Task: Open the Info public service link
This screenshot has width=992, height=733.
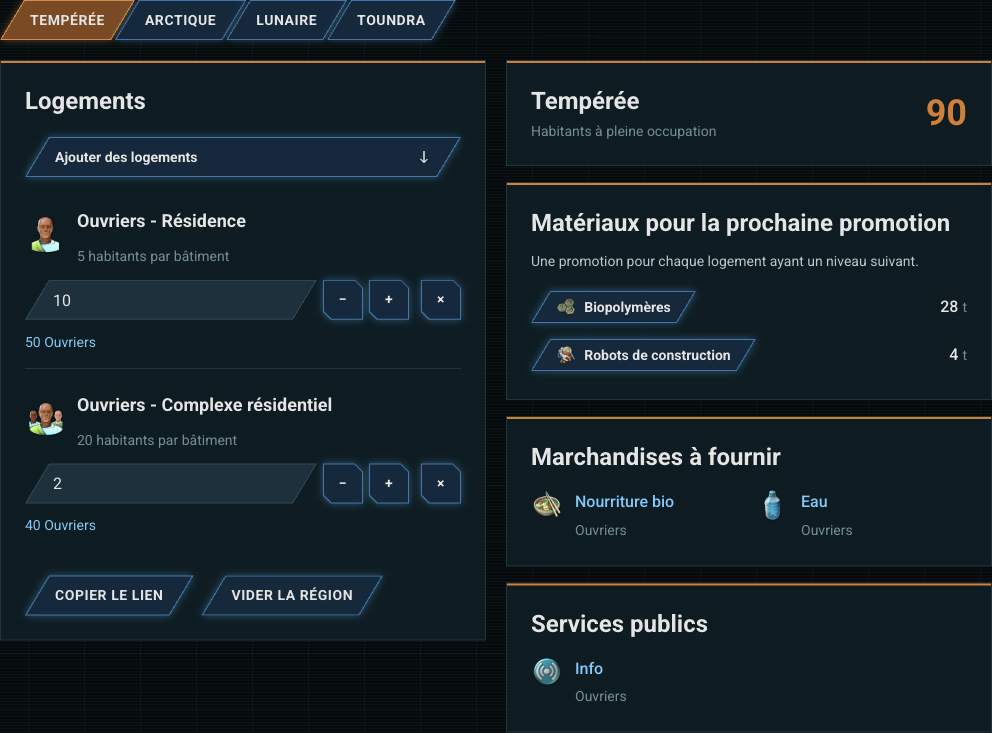Action: tap(589, 668)
